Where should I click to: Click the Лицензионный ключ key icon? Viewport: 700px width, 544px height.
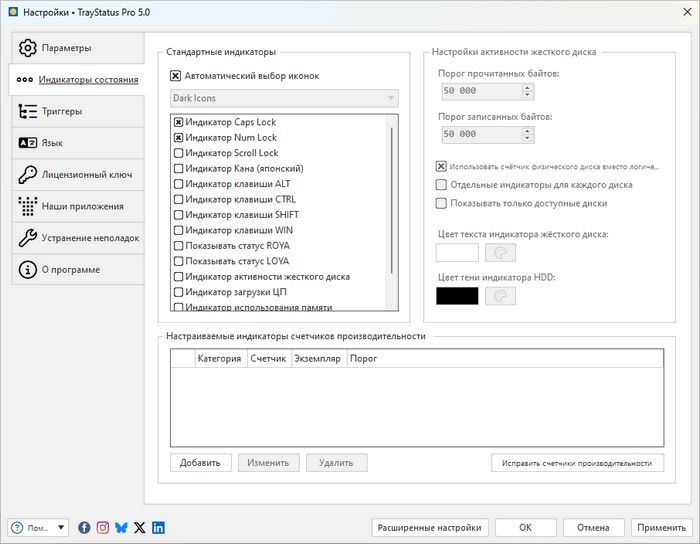(x=28, y=174)
